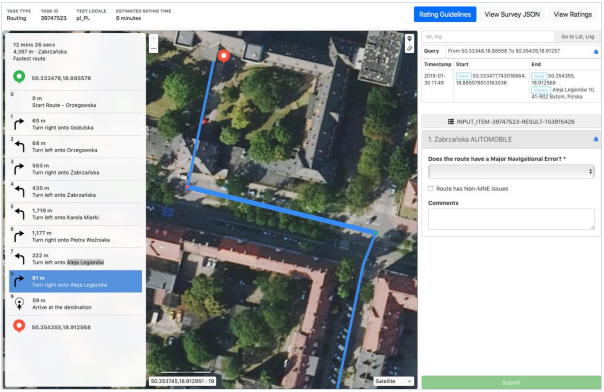604x392 pixels.
Task: Click the Rating Guidelines button
Action: 445,15
